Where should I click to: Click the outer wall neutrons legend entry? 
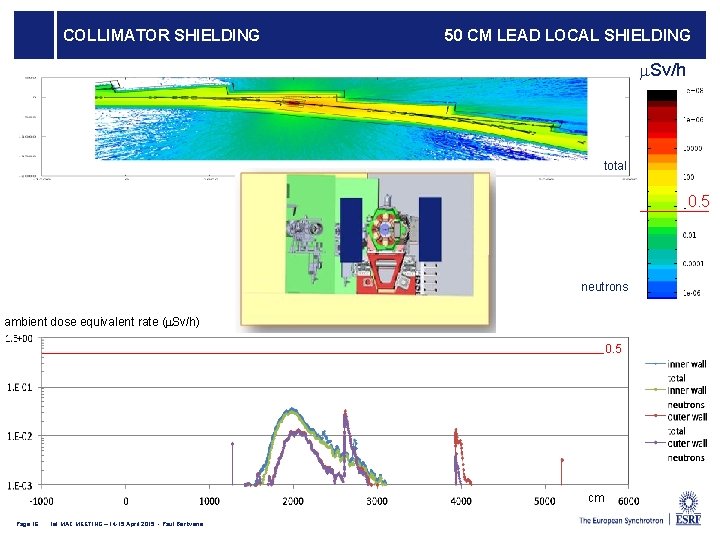click(x=676, y=450)
